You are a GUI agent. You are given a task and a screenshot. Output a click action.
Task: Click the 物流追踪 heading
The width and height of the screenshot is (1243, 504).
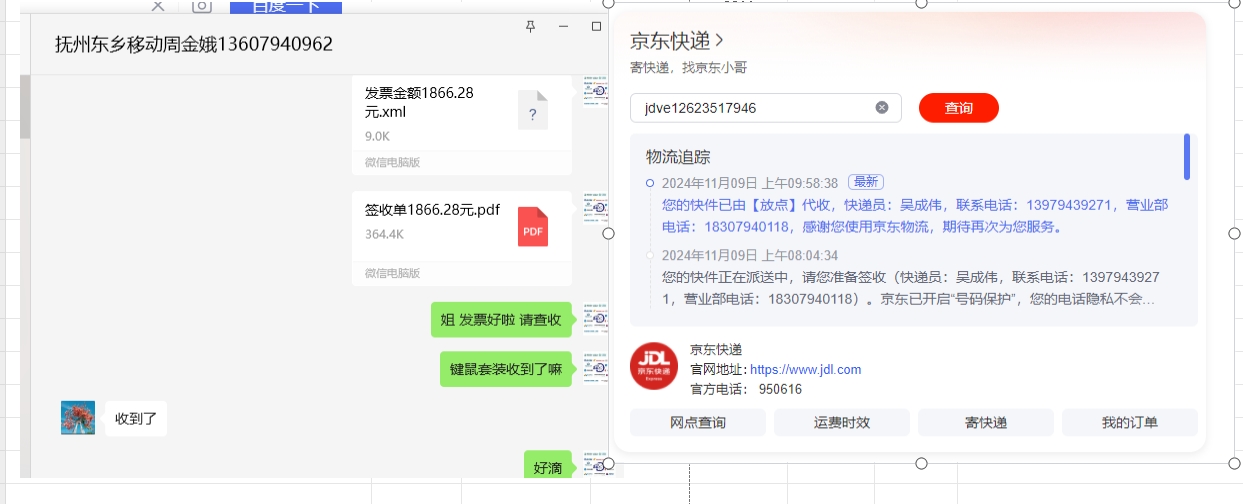(x=678, y=157)
